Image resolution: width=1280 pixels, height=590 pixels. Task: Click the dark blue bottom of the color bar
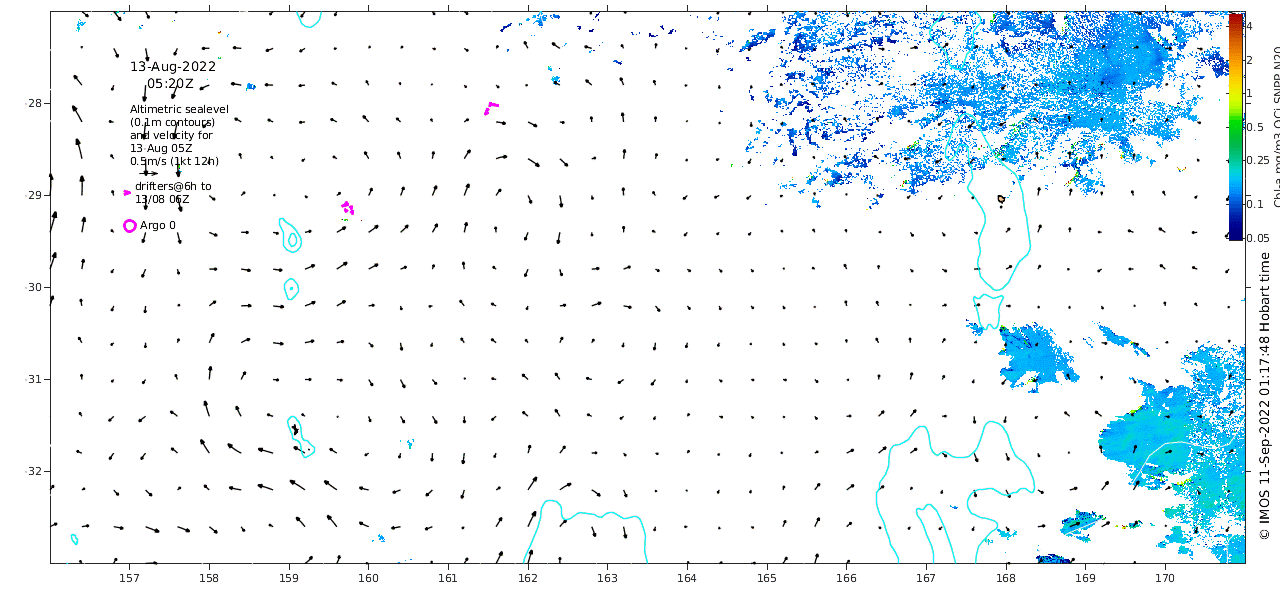coord(1235,234)
